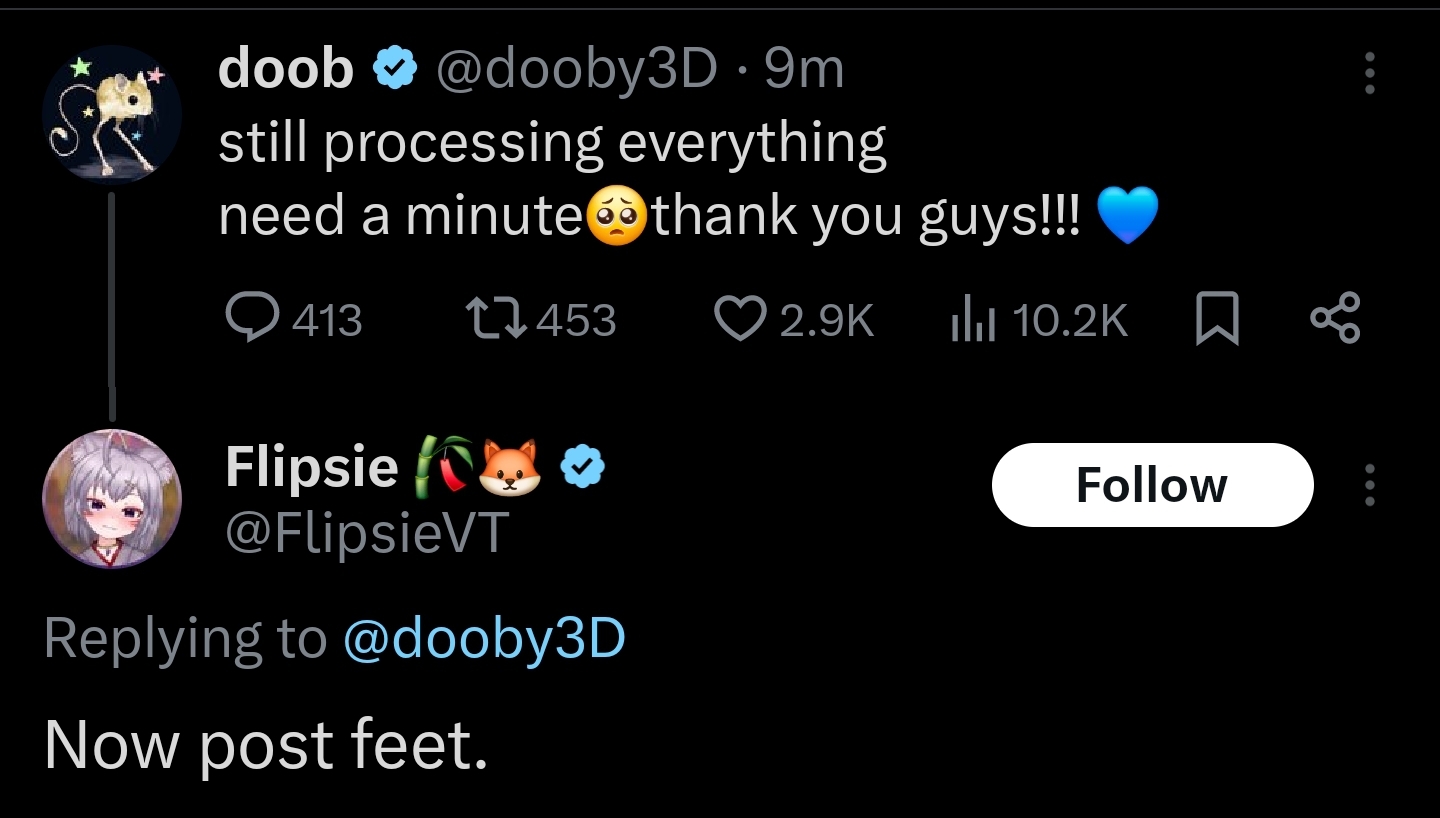Open Flipsie's avatar image
1440x818 pixels.
point(111,498)
